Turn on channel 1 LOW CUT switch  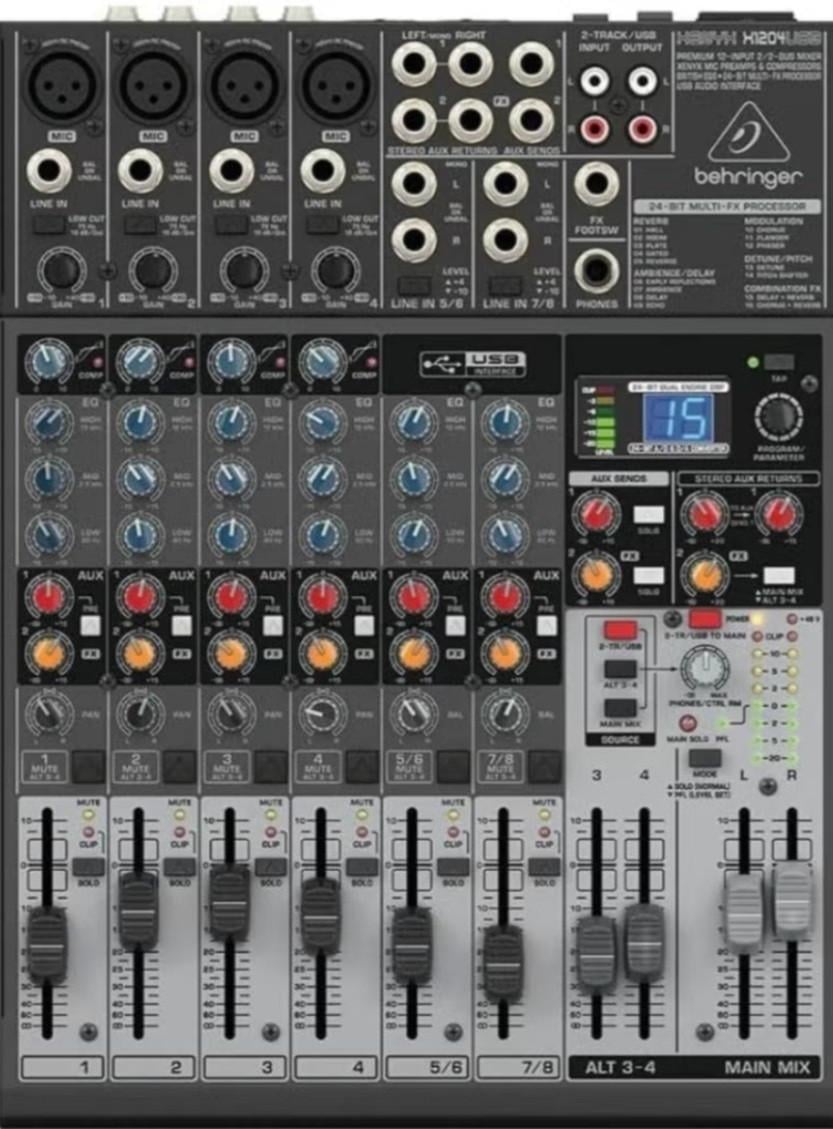pos(48,224)
